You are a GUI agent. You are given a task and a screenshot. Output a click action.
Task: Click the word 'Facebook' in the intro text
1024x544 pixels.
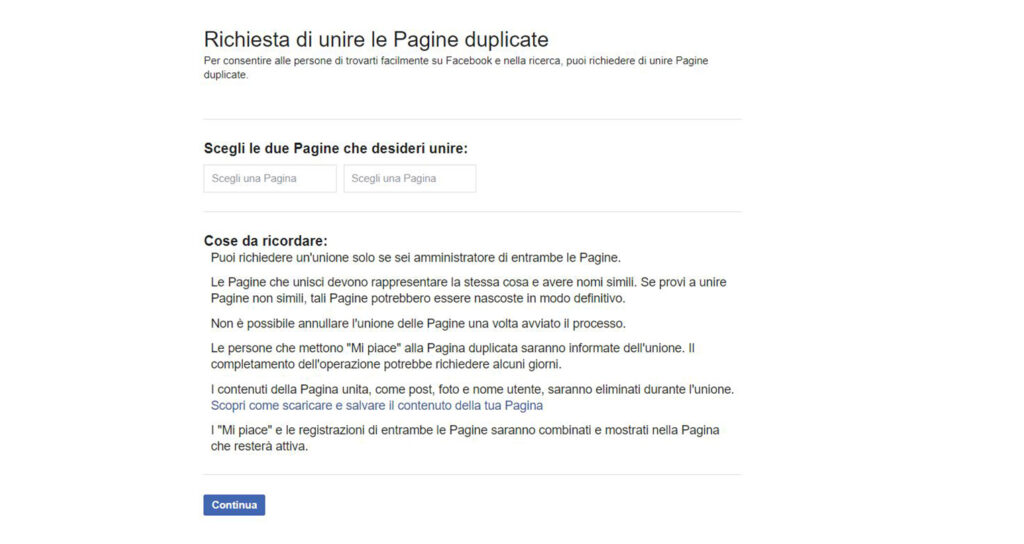(x=468, y=61)
